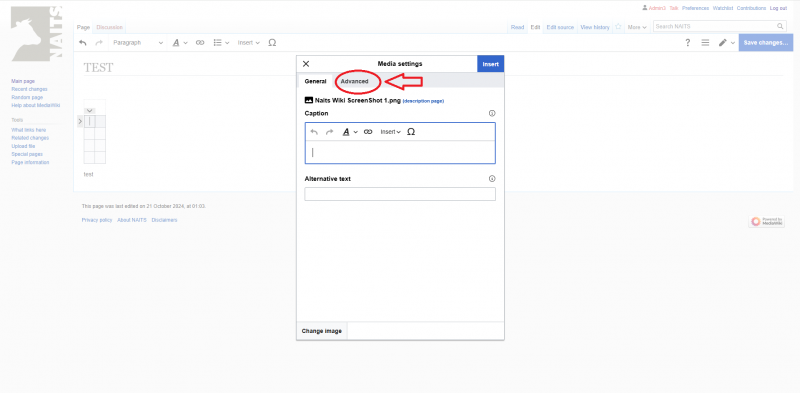
Task: Open the edit mode pencil switcher
Action: pyautogui.click(x=727, y=43)
